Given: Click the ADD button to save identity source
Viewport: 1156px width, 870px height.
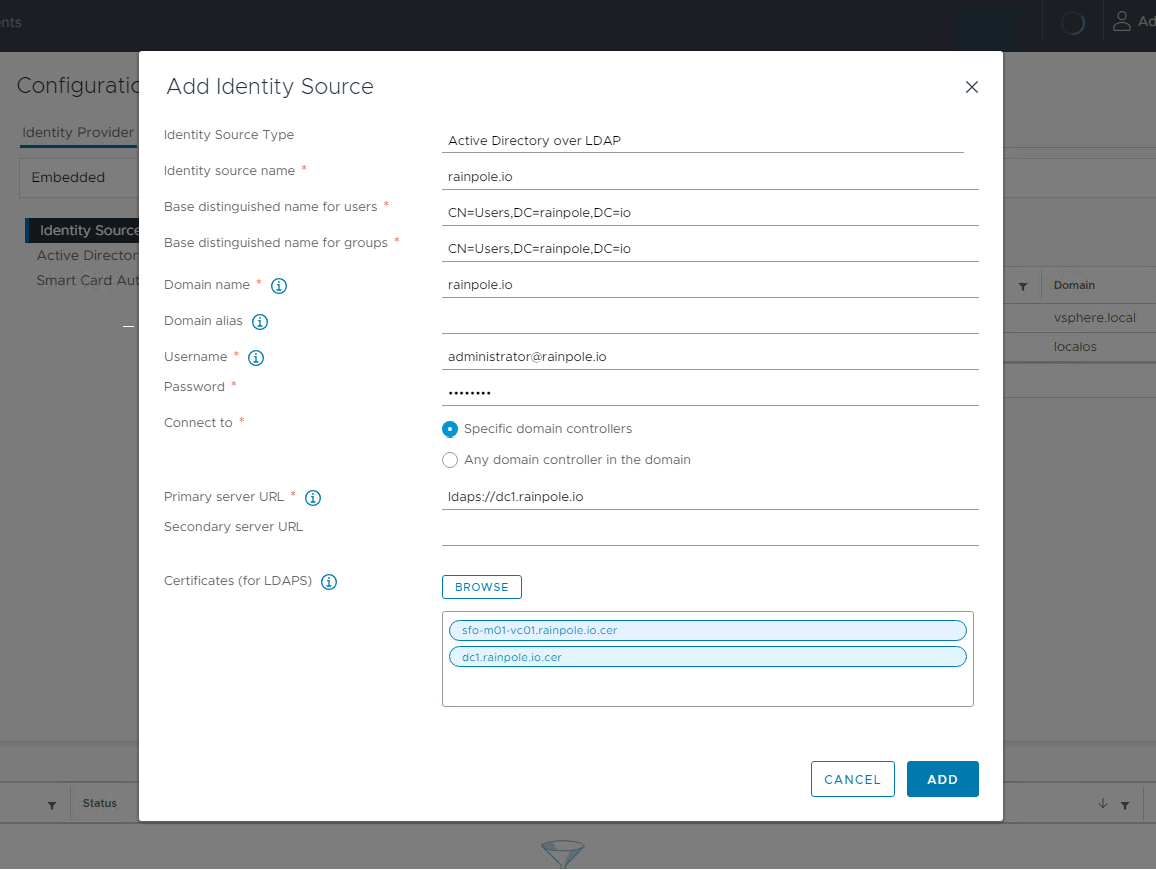Looking at the screenshot, I should coord(942,779).
